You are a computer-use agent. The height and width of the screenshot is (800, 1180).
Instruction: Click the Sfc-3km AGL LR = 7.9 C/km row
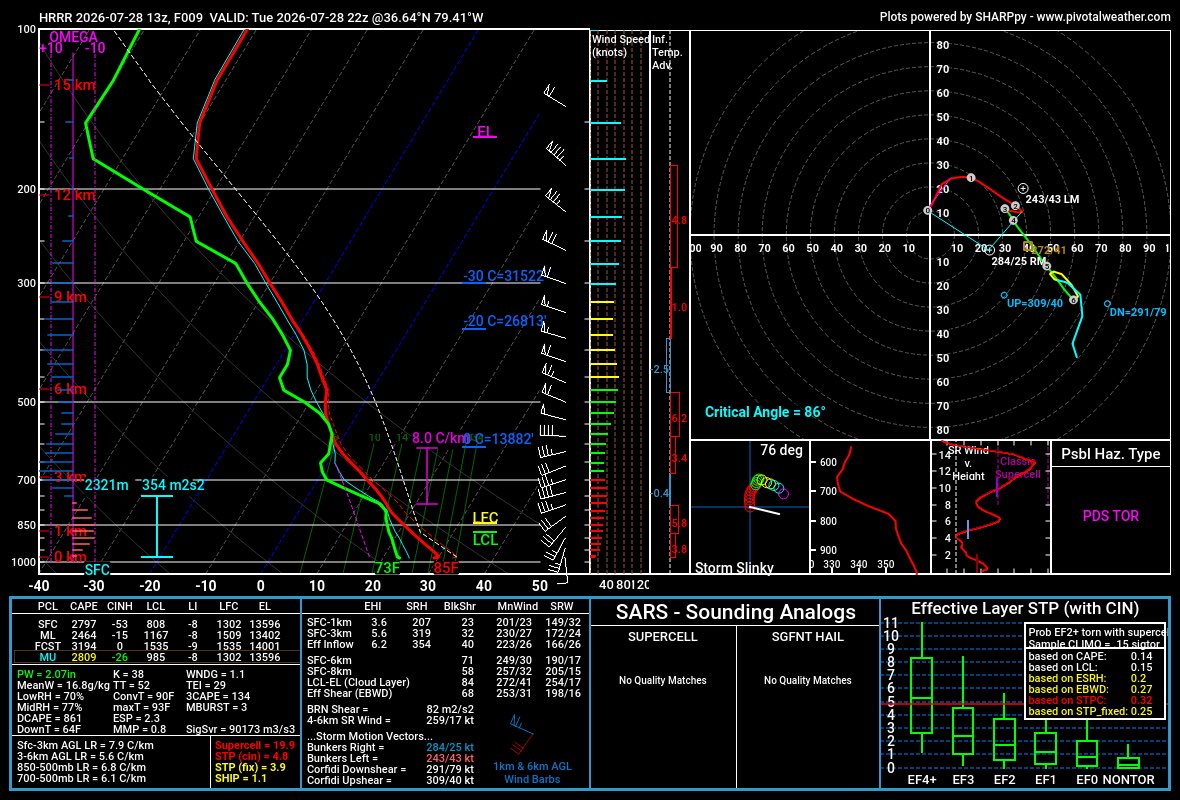click(x=85, y=746)
